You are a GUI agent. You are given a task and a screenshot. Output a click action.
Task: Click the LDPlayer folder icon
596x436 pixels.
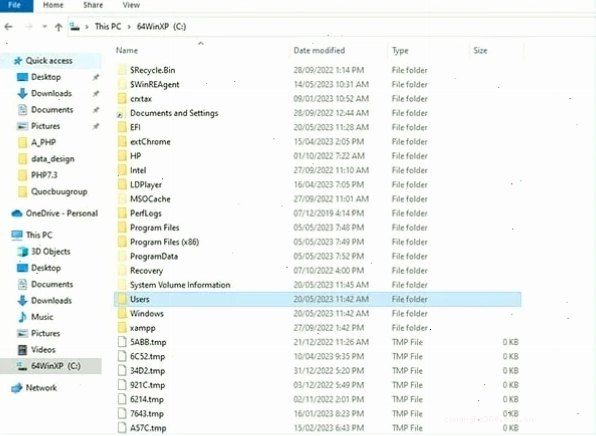pos(122,185)
